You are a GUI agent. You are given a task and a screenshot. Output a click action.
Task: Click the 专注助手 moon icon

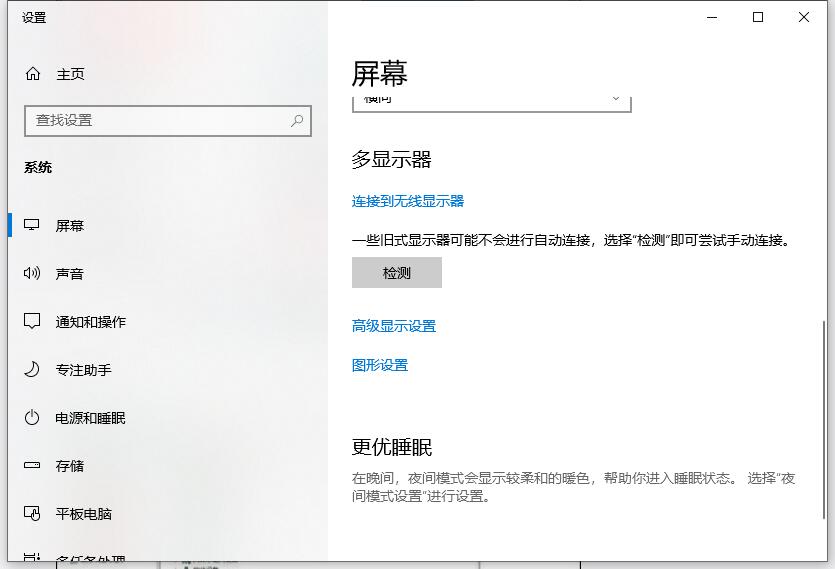pyautogui.click(x=32, y=369)
